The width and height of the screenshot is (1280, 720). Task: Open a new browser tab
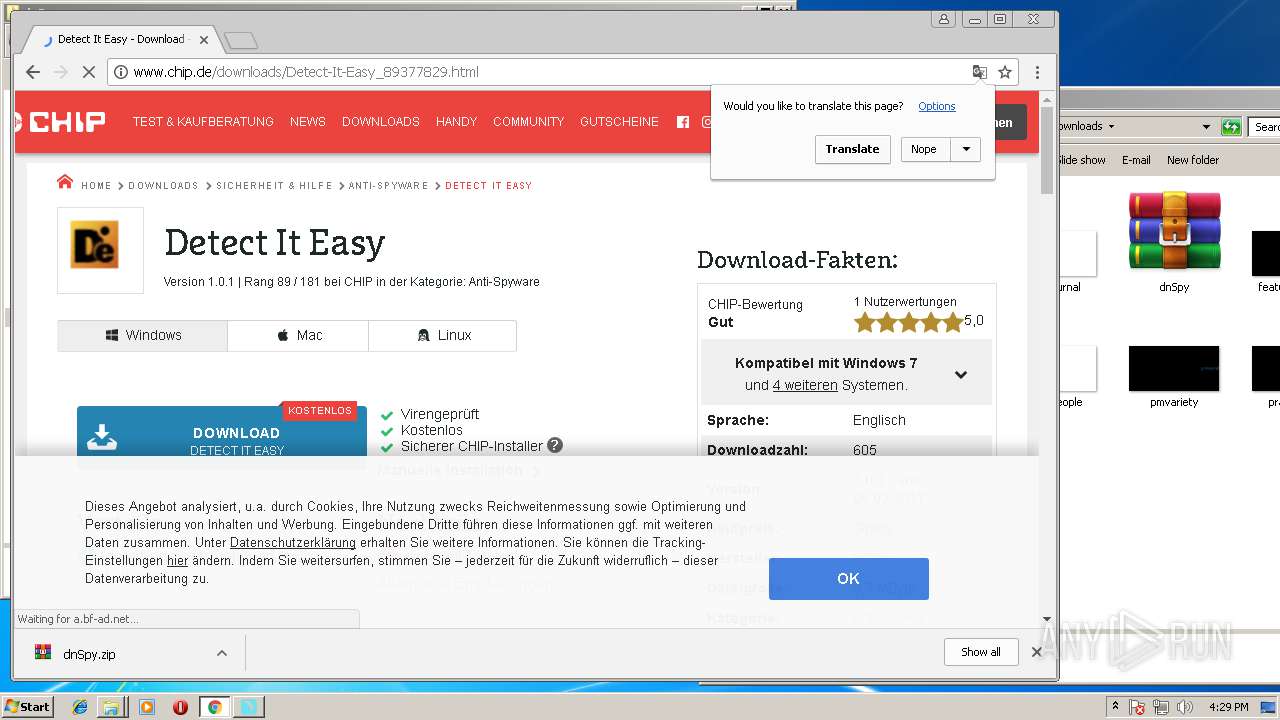click(x=240, y=40)
